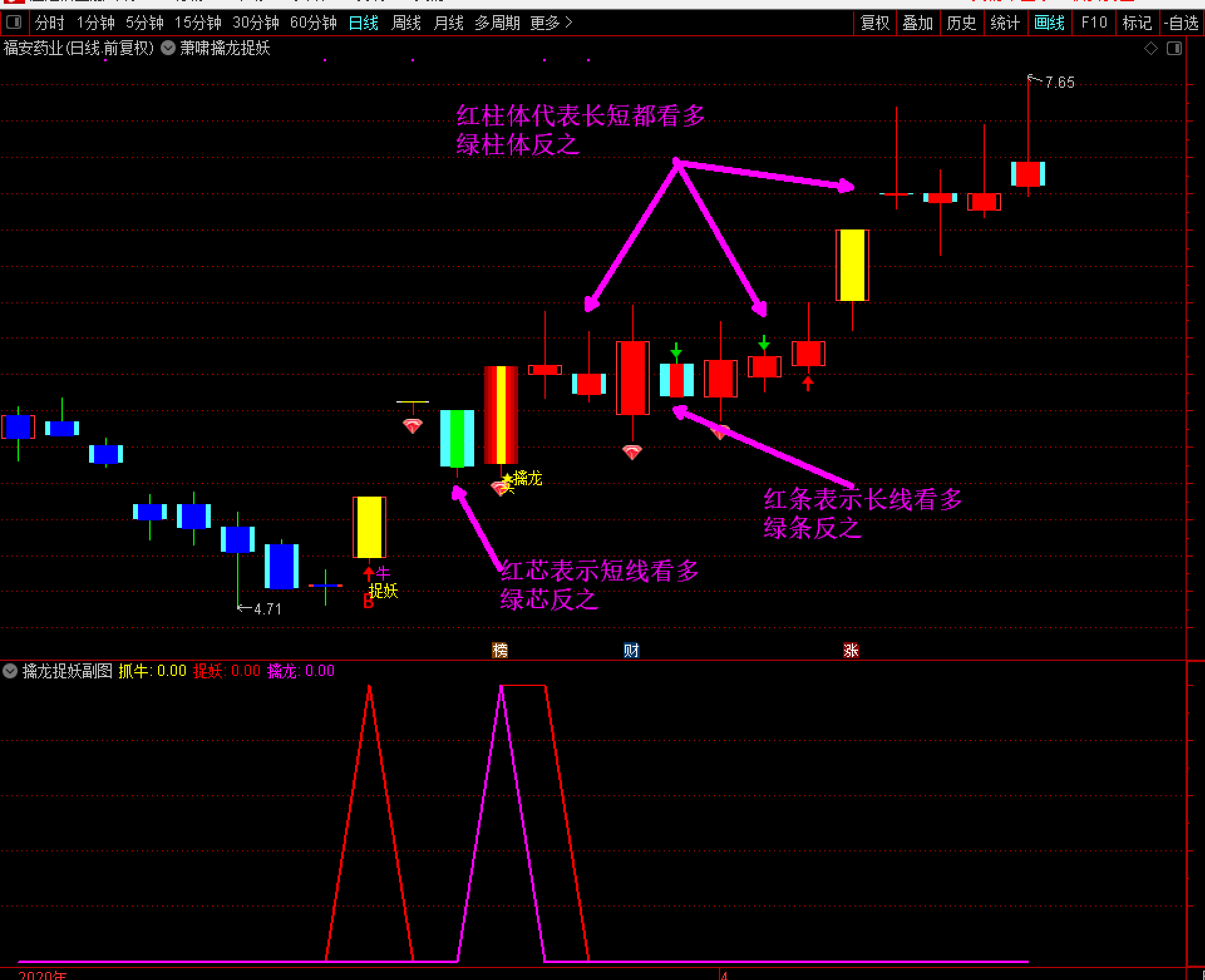
Task: Open the 擒龙捉妖副图 sub-indicator dropdown
Action: [x=9, y=671]
